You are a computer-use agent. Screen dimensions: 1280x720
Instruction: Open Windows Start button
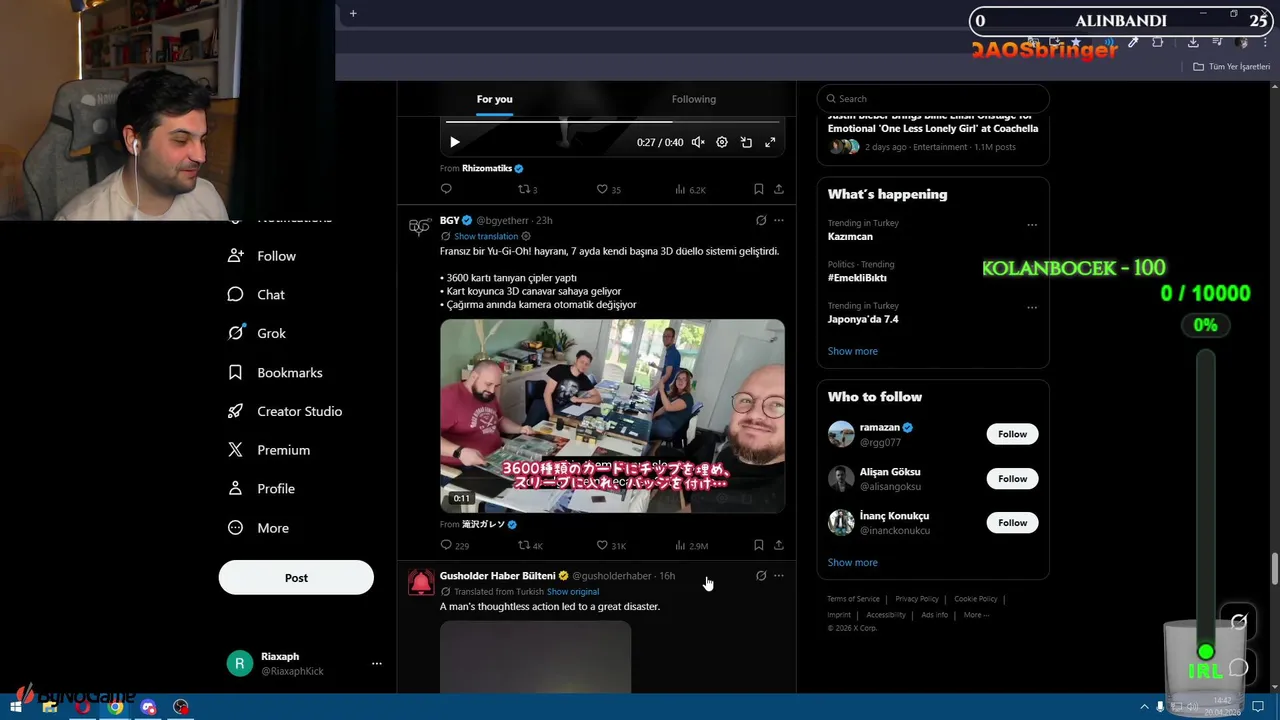(16, 707)
